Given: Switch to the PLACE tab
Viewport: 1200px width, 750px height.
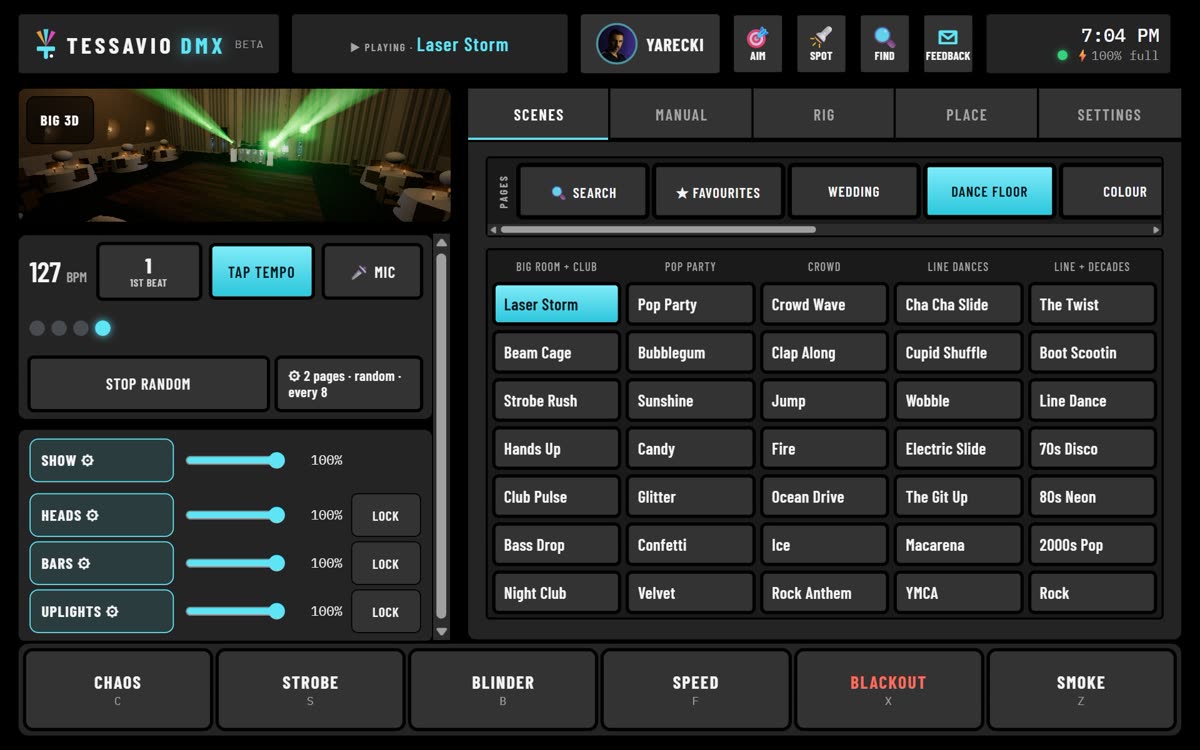Looking at the screenshot, I should click(966, 114).
